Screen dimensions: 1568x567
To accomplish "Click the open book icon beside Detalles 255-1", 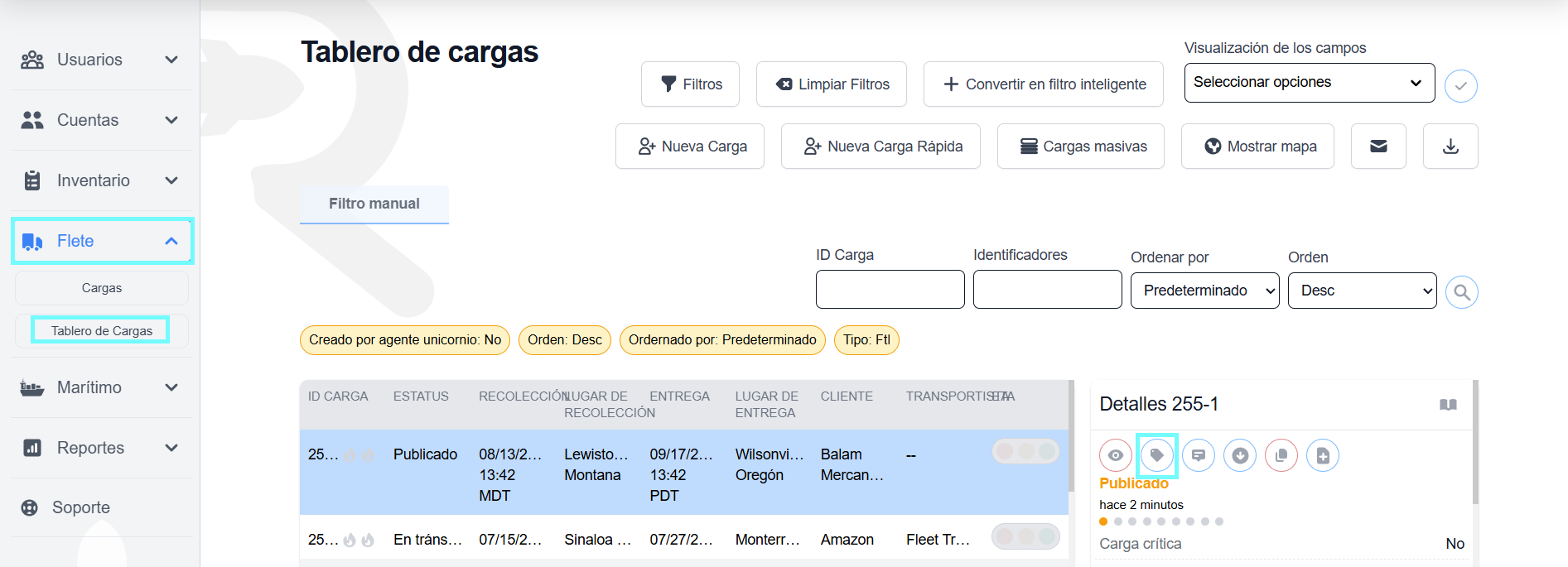I will pyautogui.click(x=1448, y=405).
